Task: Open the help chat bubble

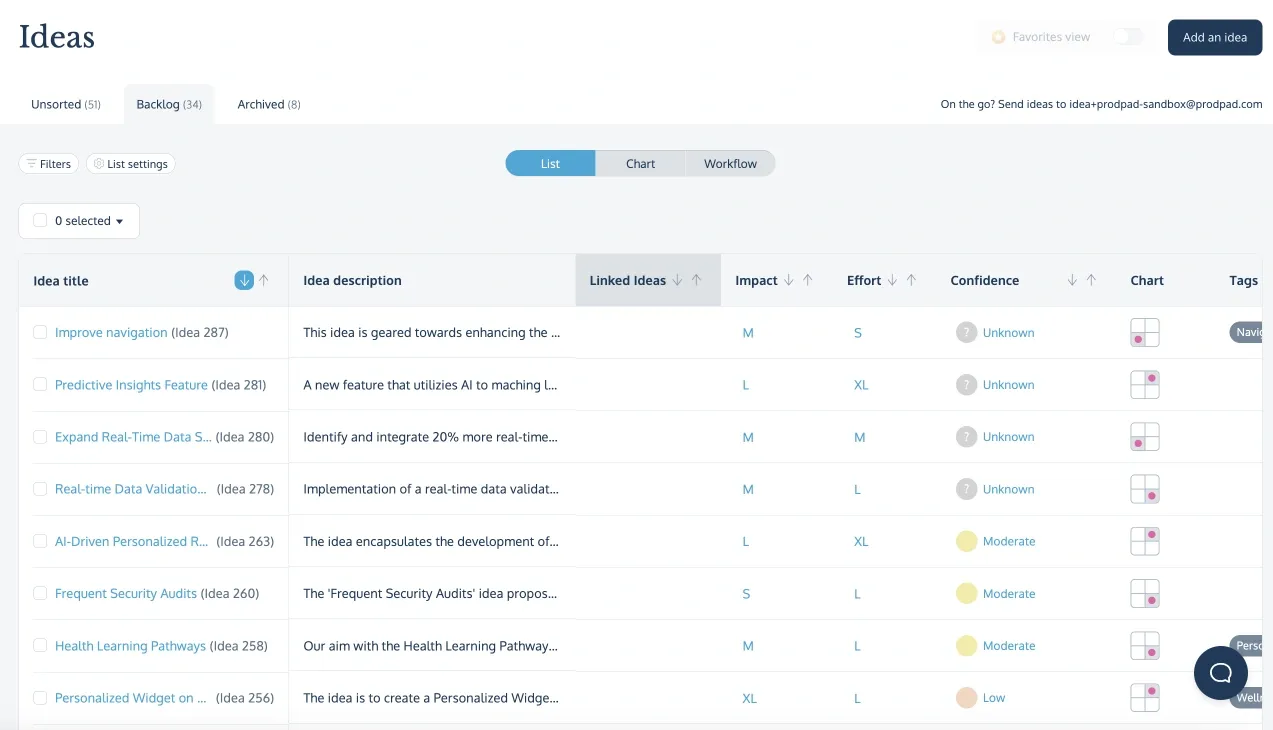Action: coord(1220,673)
